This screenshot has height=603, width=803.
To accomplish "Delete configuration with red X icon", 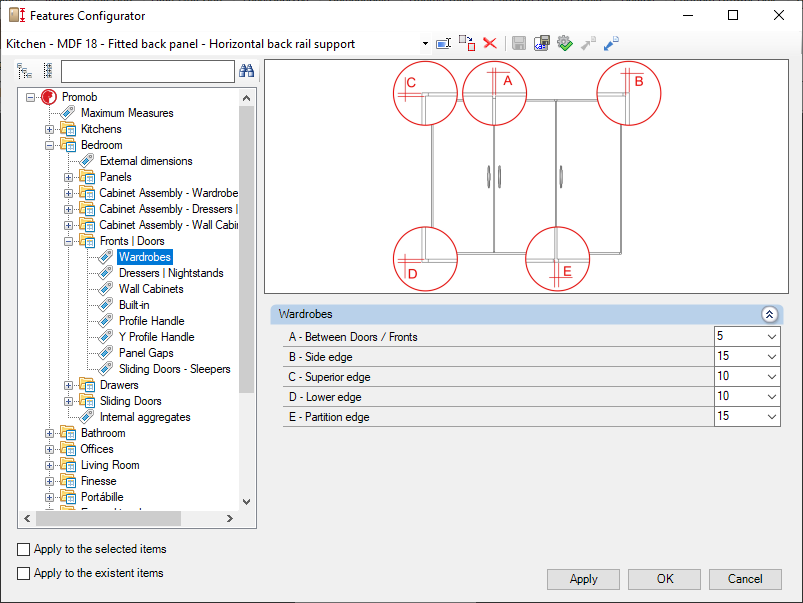I will [490, 43].
